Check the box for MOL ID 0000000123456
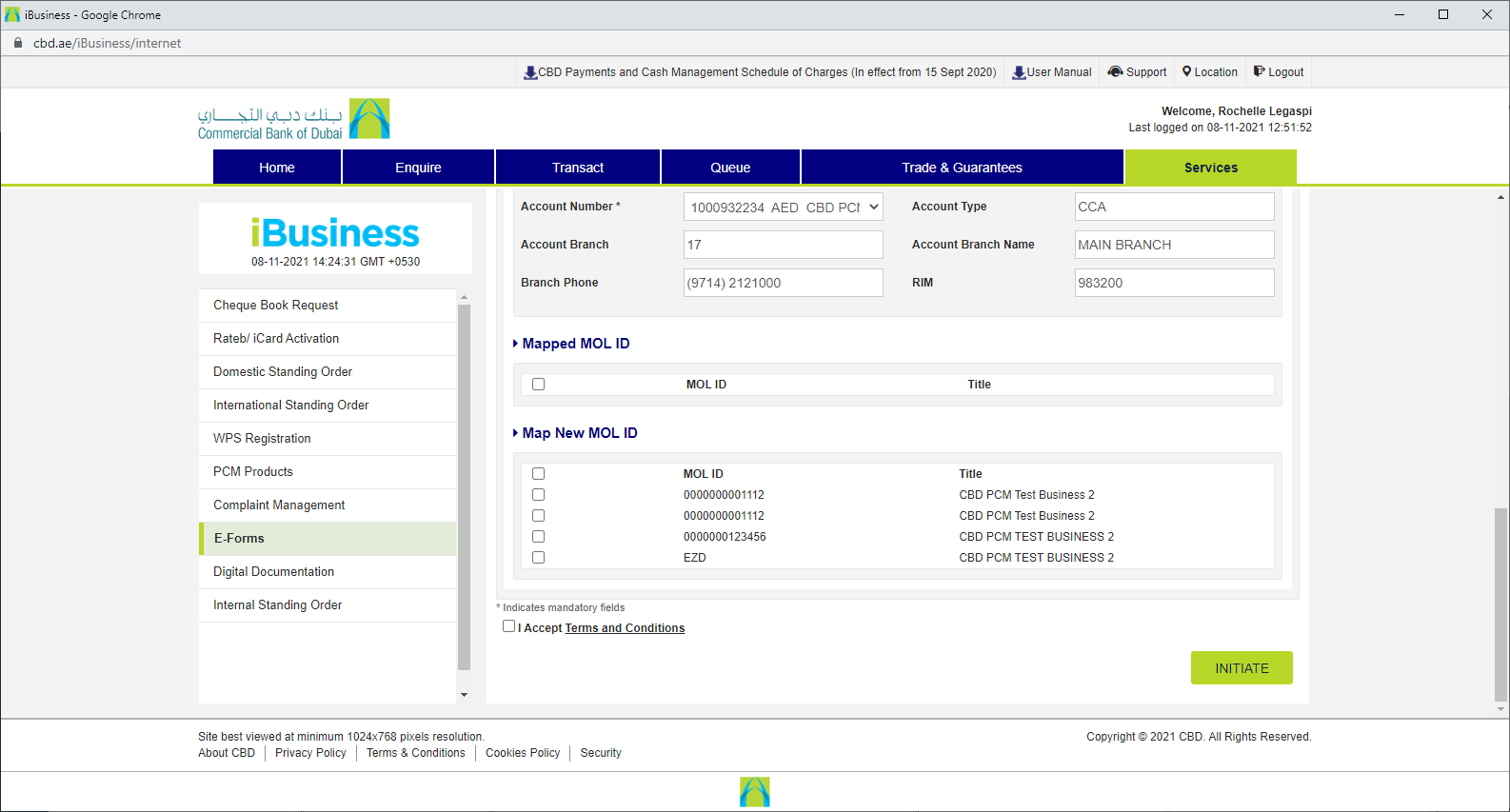The height and width of the screenshot is (812, 1510). 539,537
